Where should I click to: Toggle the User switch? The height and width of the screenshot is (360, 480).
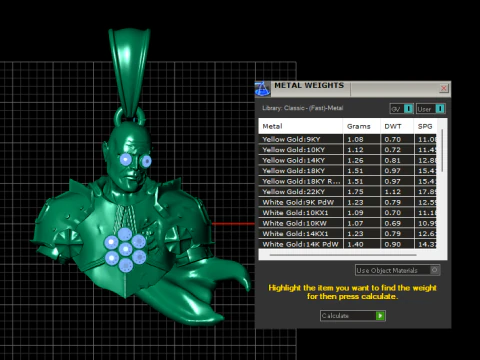click(x=430, y=109)
